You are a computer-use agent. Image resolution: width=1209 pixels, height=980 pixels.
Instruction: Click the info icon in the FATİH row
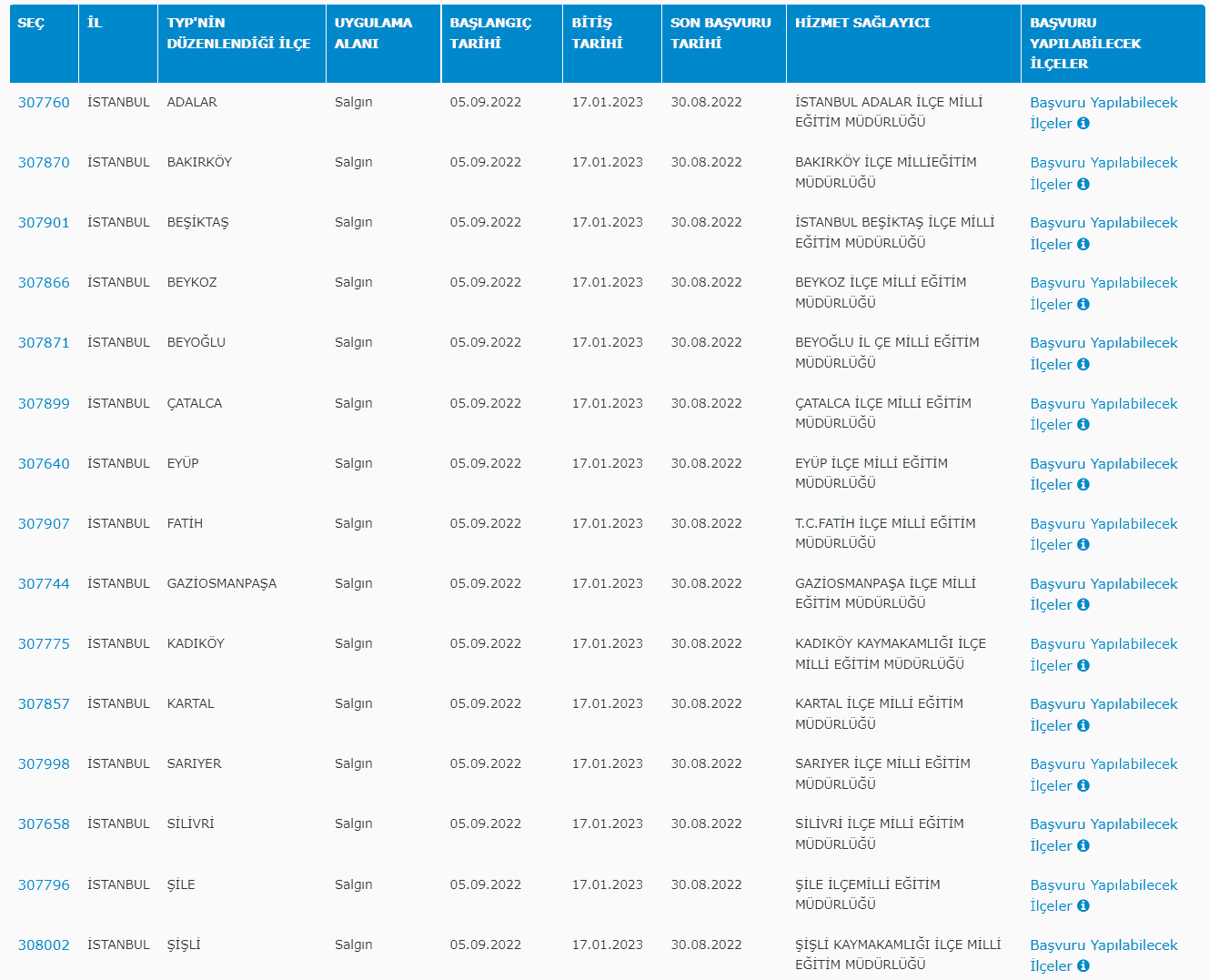coord(1083,544)
